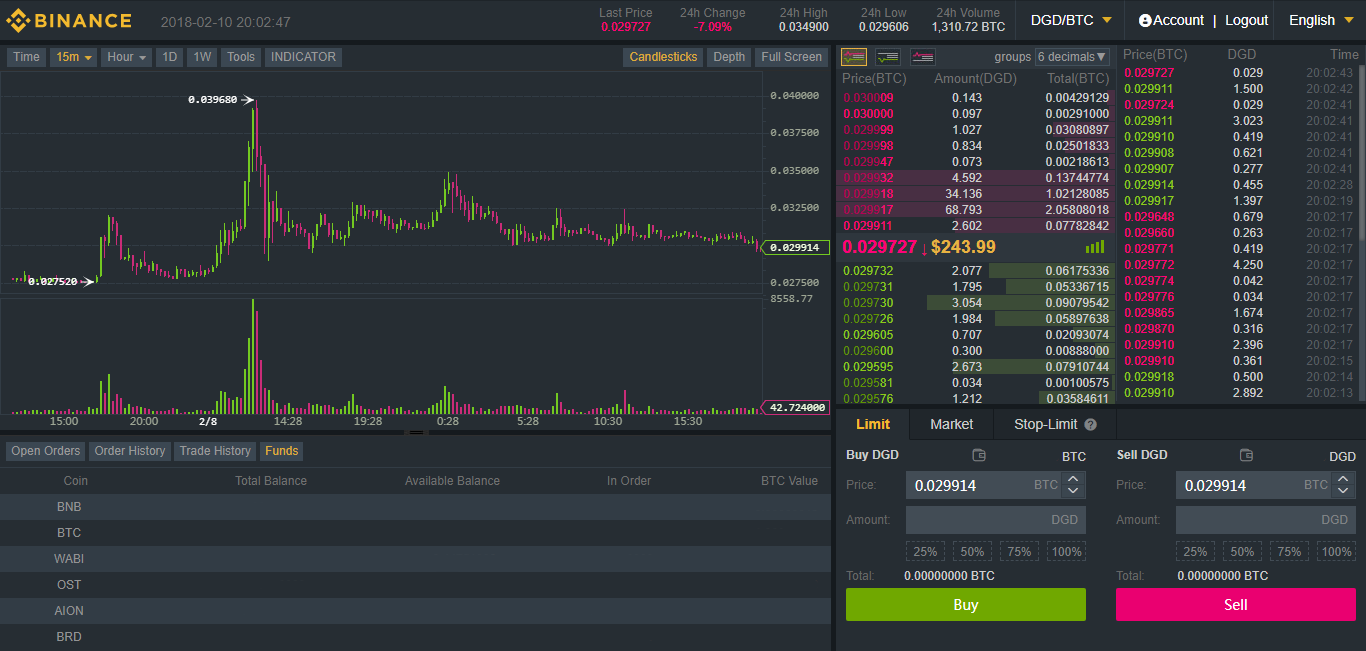Open the Open Orders tab
Image resolution: width=1366 pixels, height=651 pixels.
46,451
